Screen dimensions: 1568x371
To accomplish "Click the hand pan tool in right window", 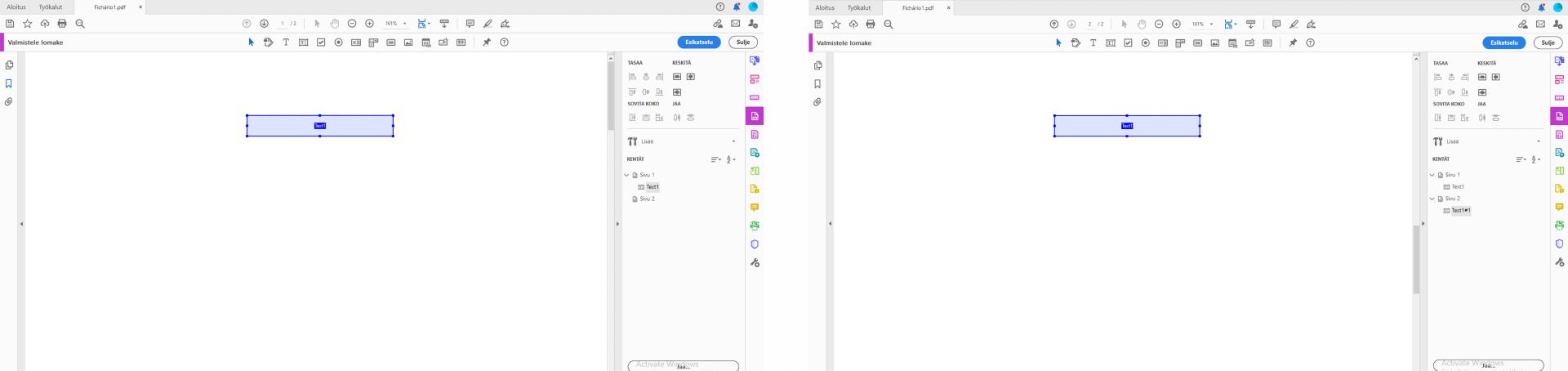I will tap(1142, 25).
